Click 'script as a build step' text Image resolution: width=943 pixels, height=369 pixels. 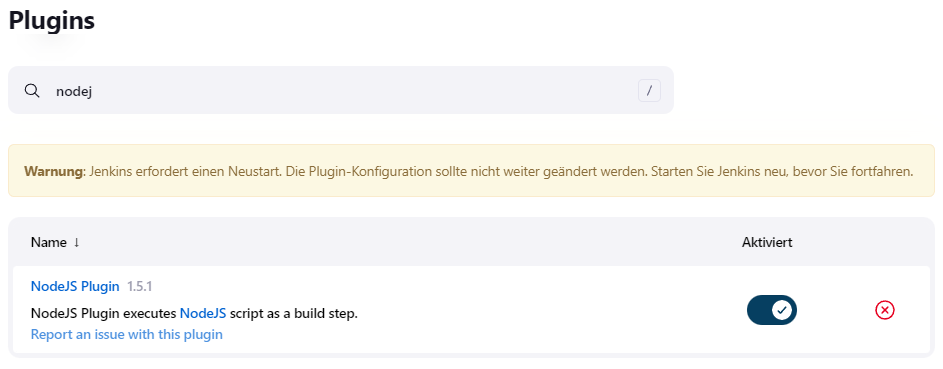[x=293, y=313]
